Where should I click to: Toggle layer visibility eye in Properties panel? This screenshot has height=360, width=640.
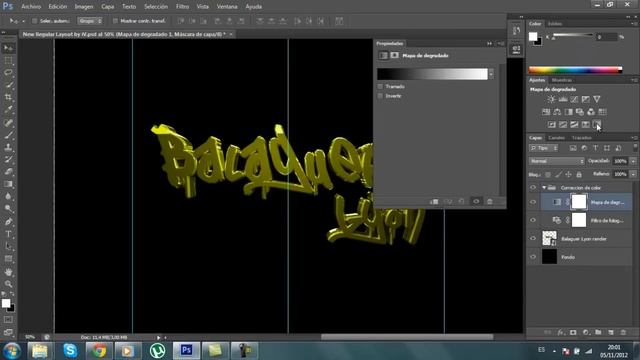(476, 201)
